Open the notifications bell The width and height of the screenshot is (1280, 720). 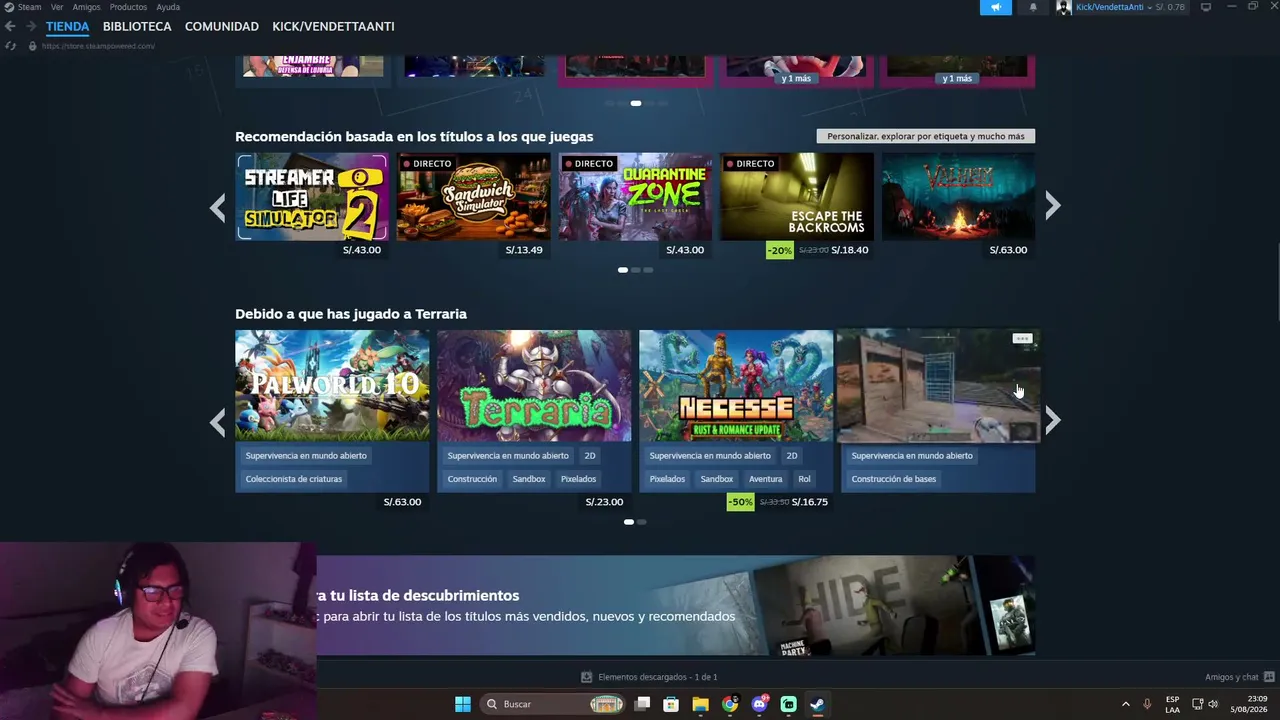click(1033, 7)
